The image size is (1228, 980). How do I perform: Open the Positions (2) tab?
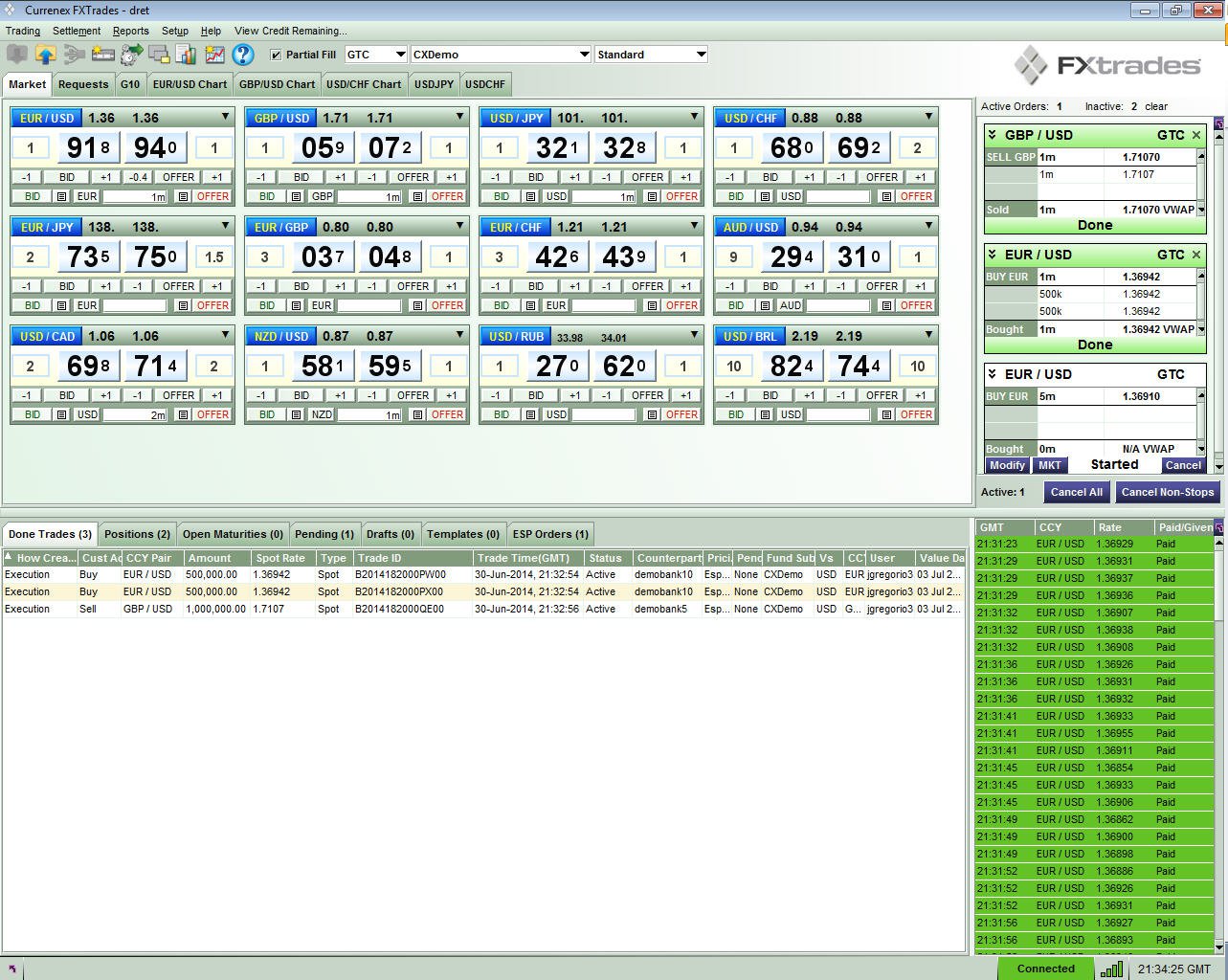[137, 534]
